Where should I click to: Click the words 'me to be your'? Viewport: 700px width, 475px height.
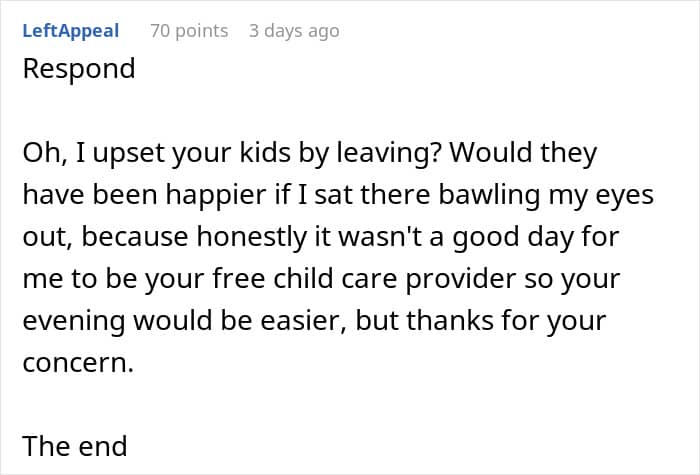pyautogui.click(x=113, y=279)
